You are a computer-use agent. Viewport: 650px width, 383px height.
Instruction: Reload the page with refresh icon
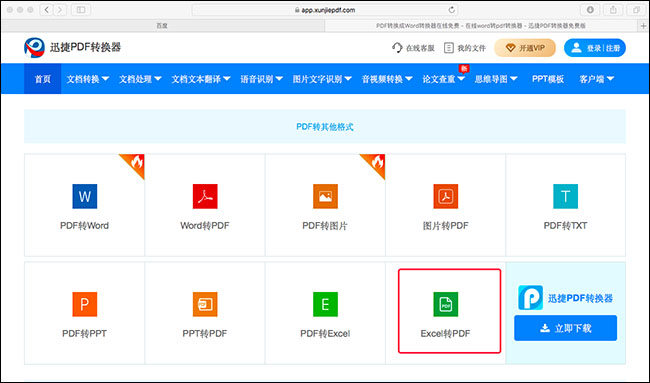click(452, 10)
